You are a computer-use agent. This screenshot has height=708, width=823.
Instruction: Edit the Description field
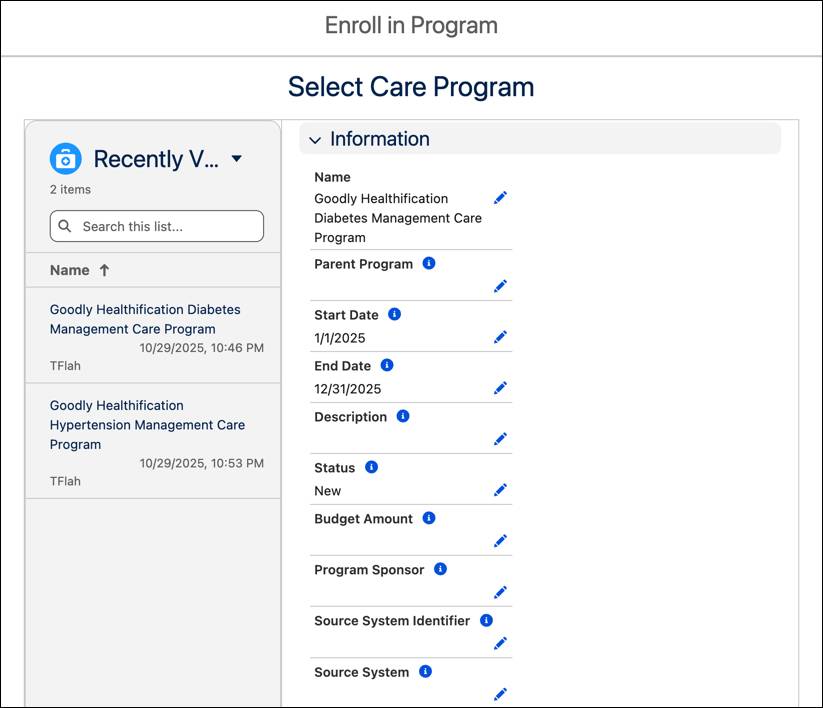[x=500, y=439]
